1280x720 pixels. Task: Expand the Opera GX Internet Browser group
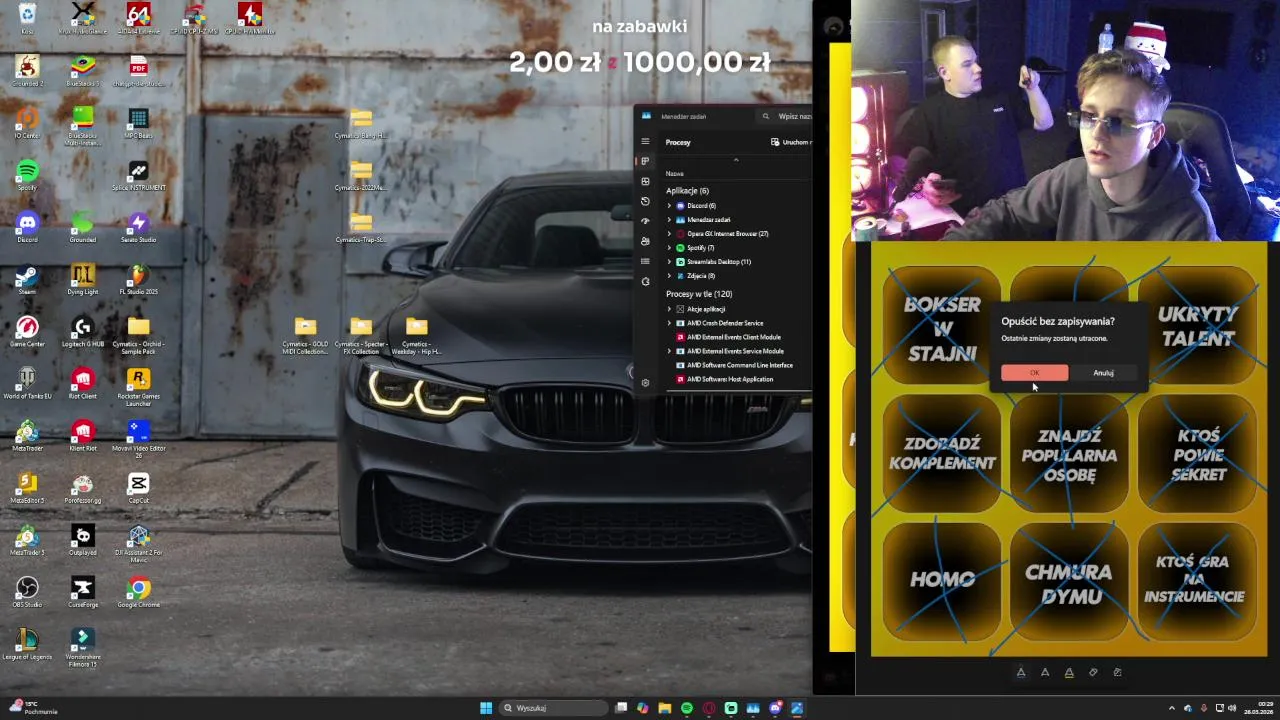tap(669, 234)
